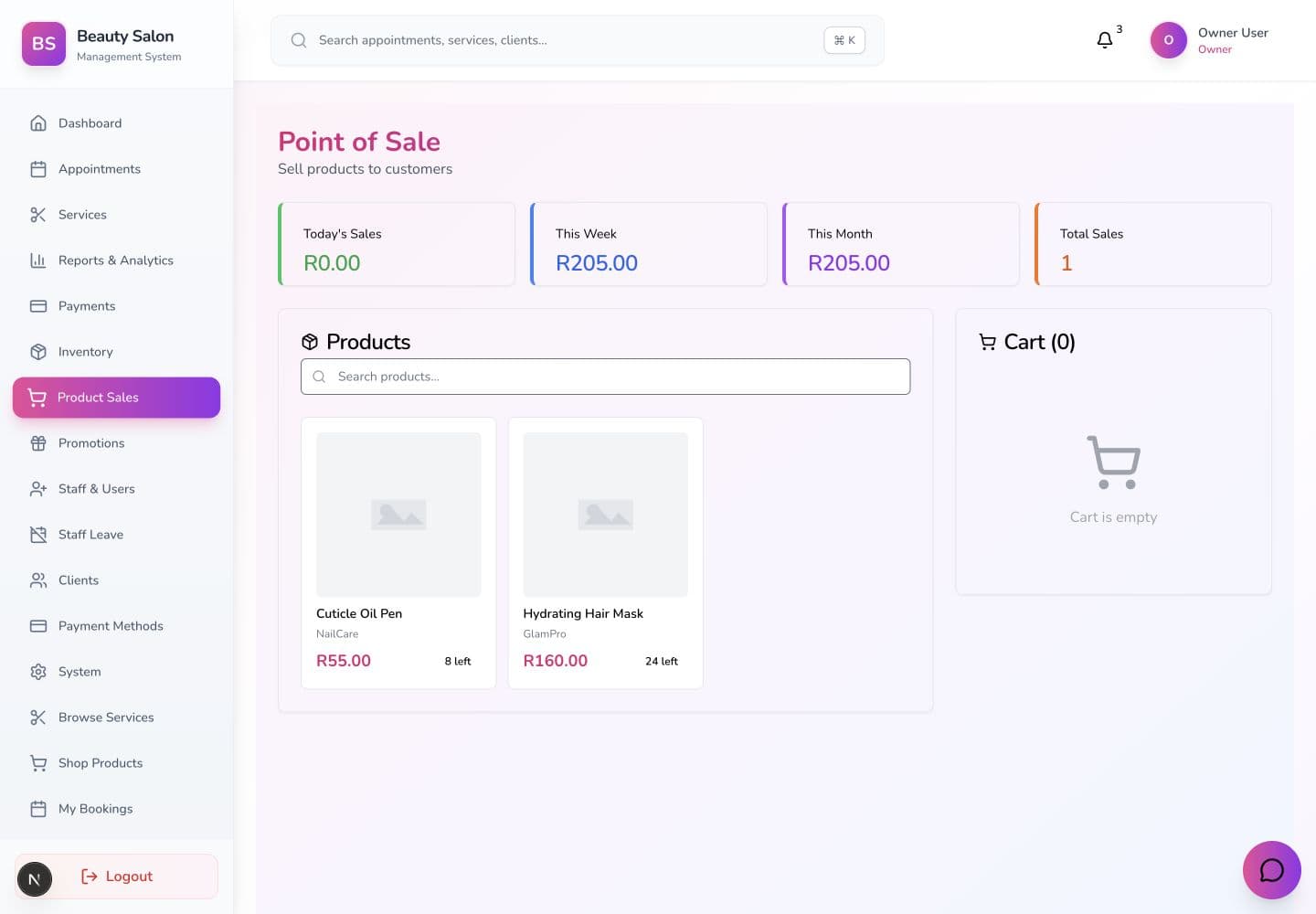
Task: Click the R55.00 price text
Action: (x=344, y=661)
